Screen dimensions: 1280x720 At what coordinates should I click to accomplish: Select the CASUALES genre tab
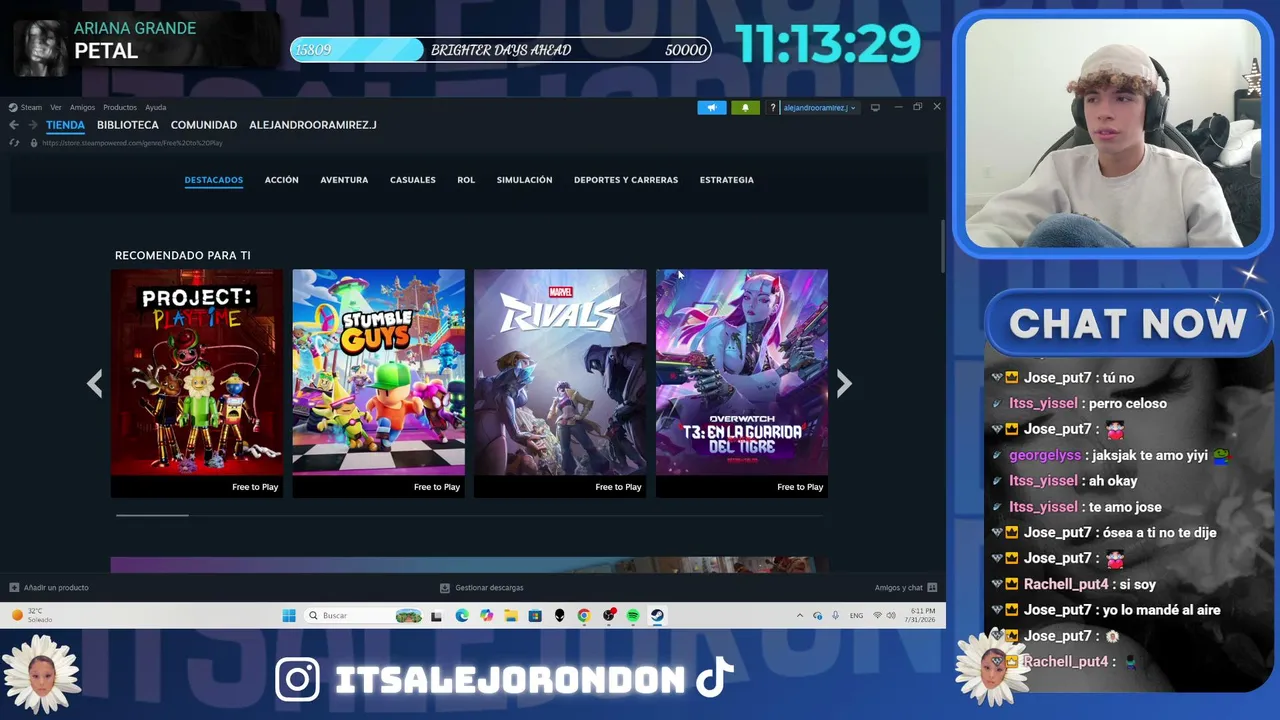pyautogui.click(x=413, y=180)
